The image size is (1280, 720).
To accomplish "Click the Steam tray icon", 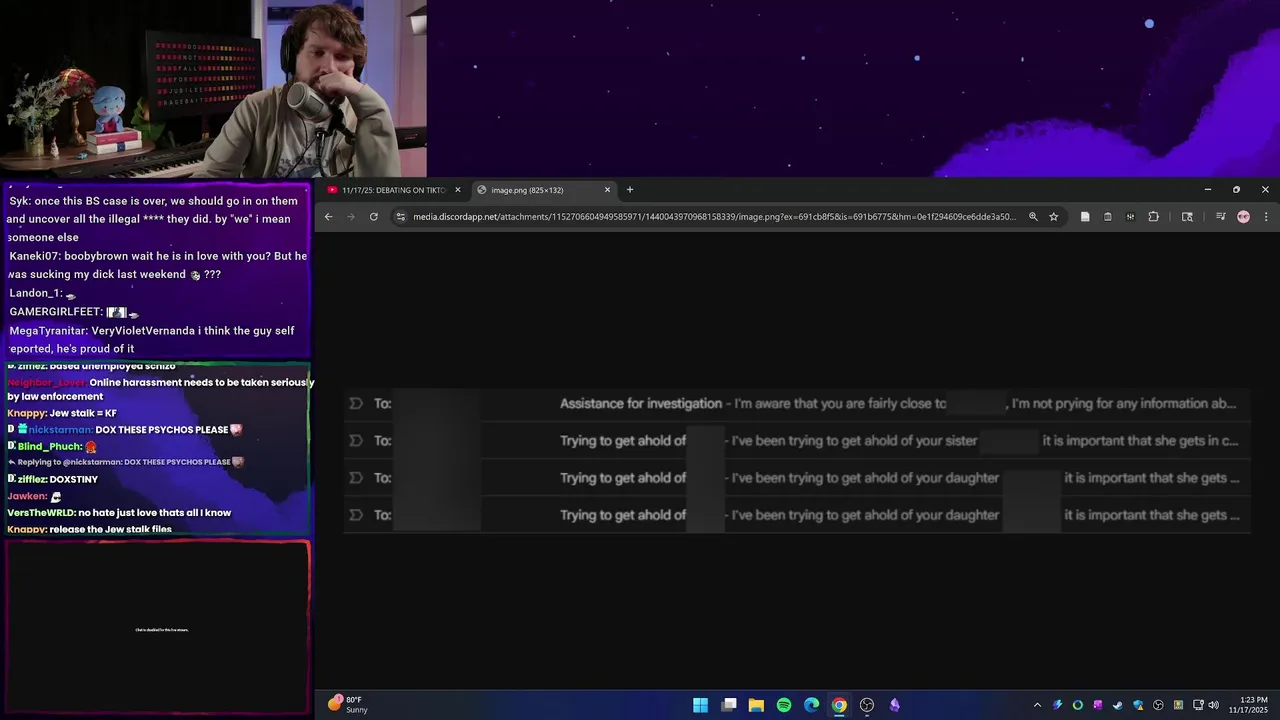I will pyautogui.click(x=1118, y=705).
